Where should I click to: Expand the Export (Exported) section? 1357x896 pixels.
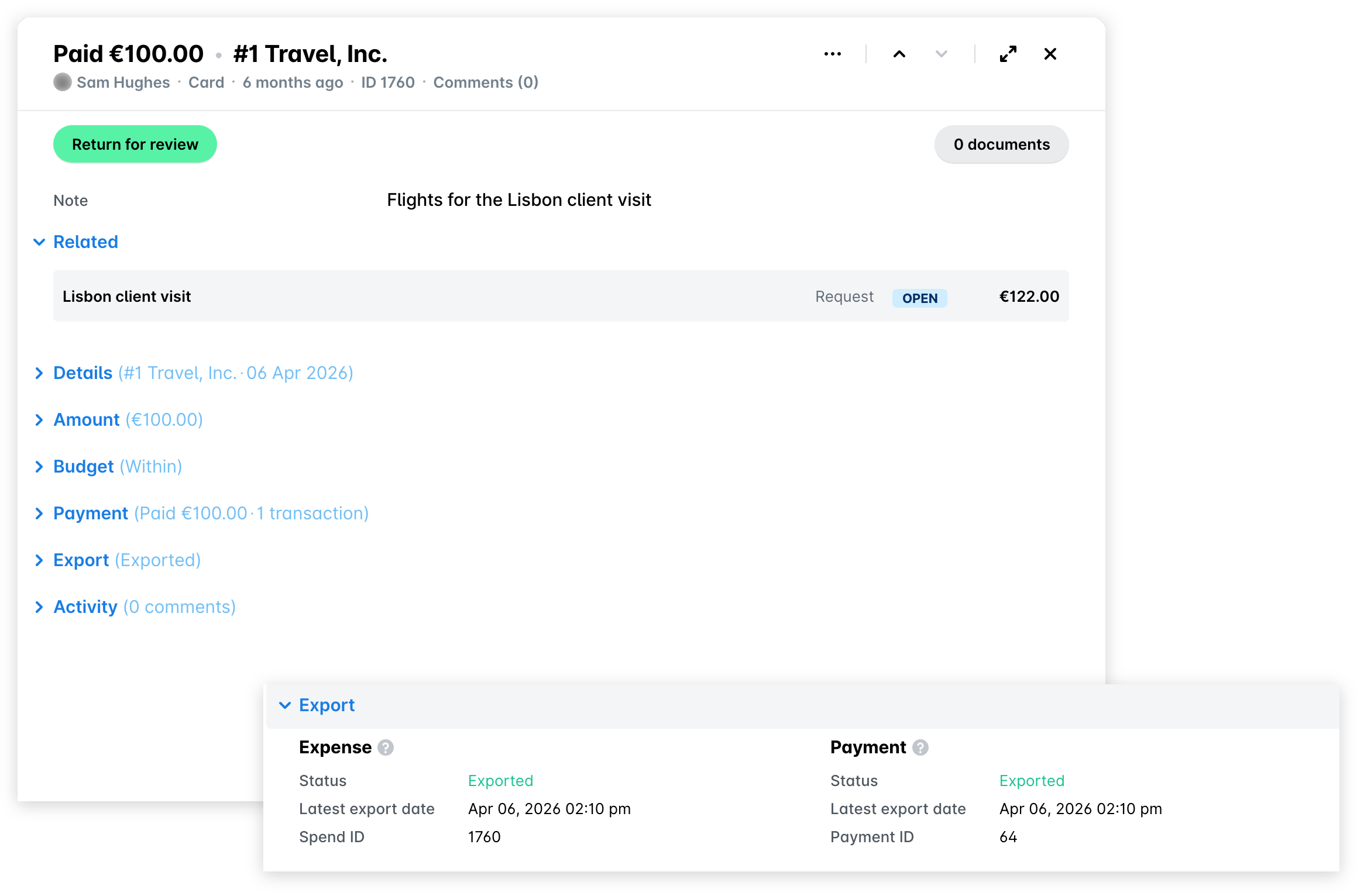[x=117, y=560]
